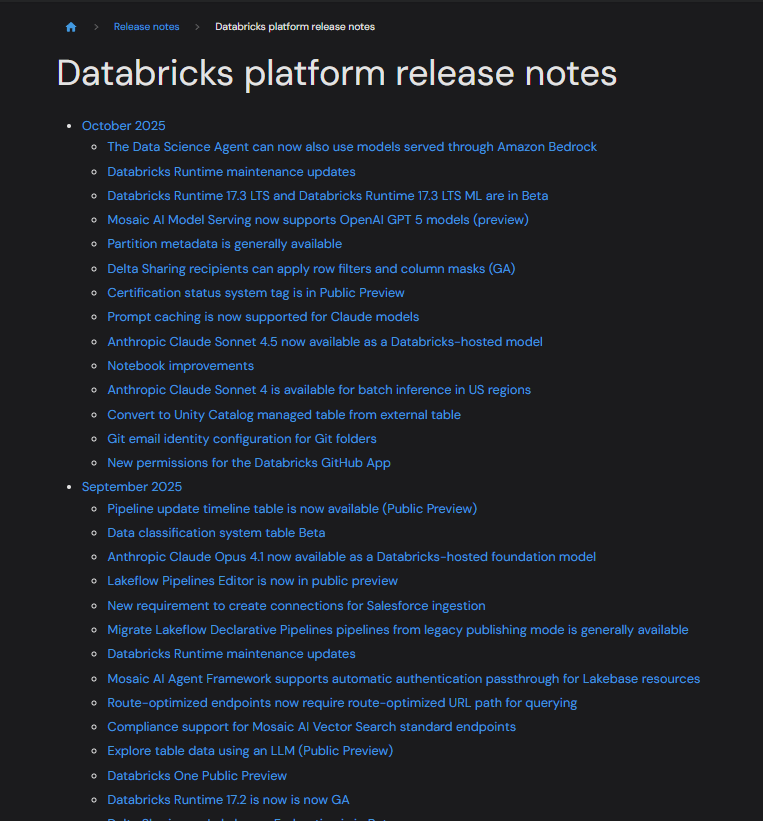Open Delta Sharing row filters link
Screen dimensions: 763x821
(311, 269)
